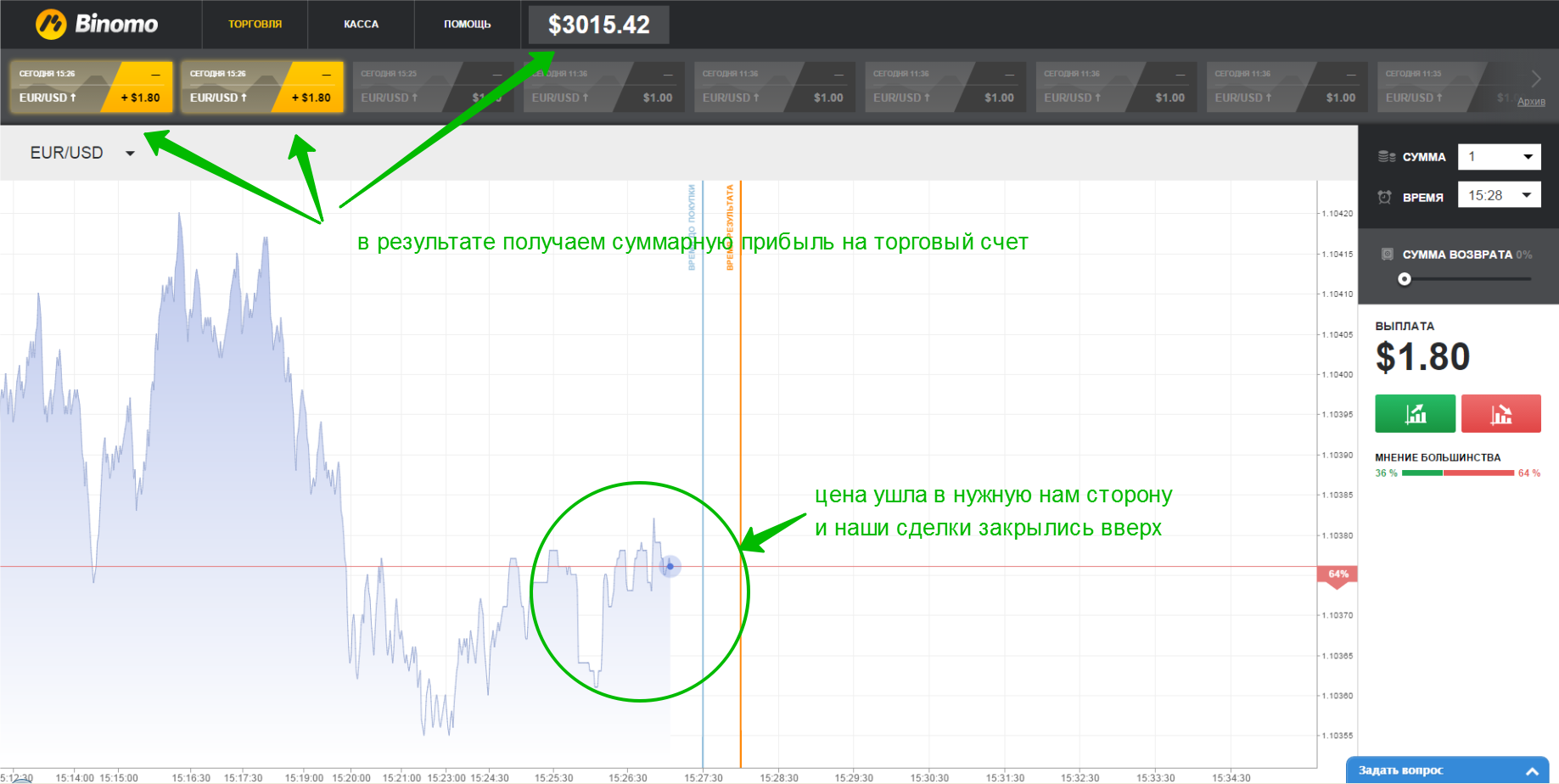This screenshot has width=1559, height=784.
Task: Click the Binomo logo icon
Action: 51,24
